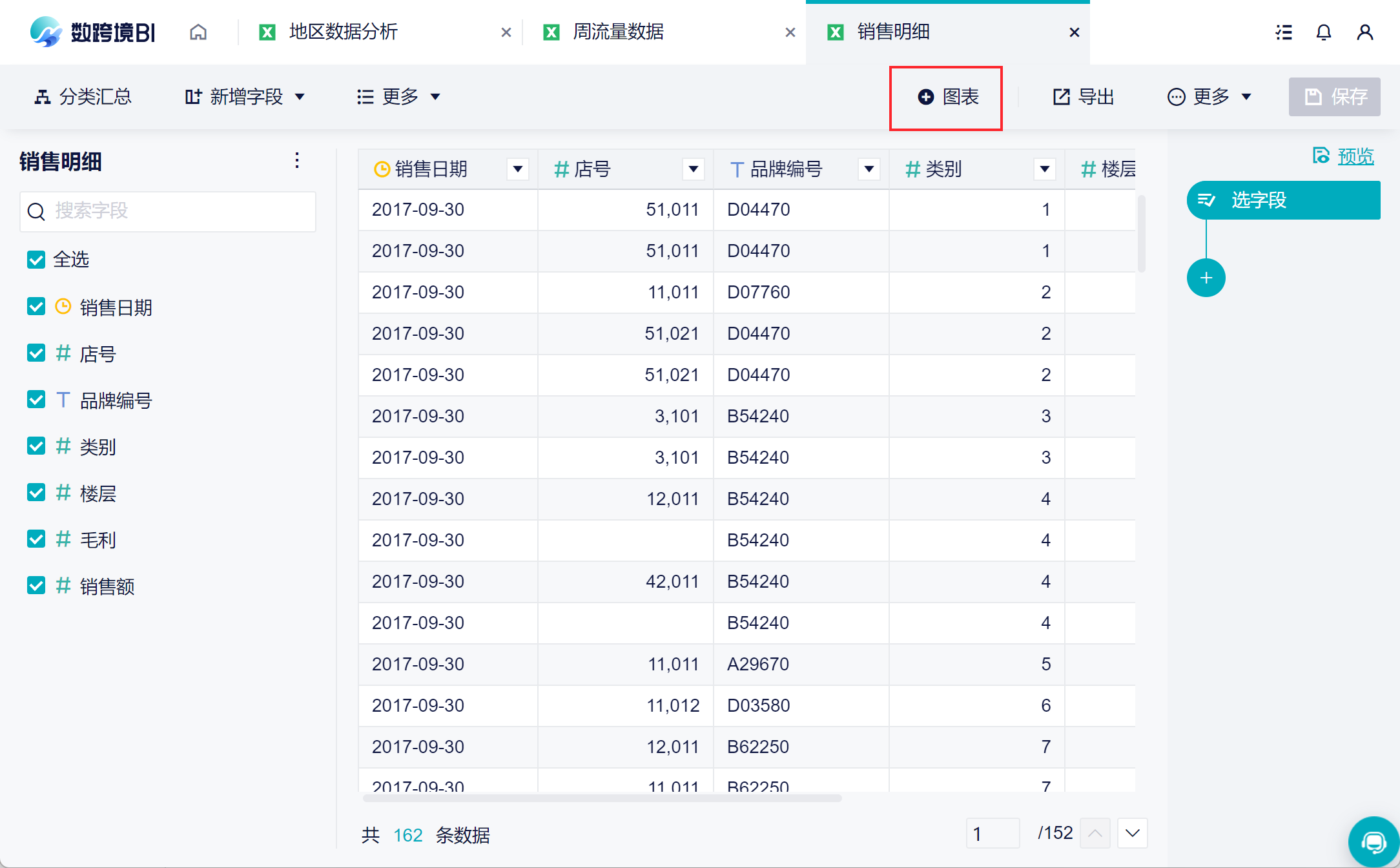1400x868 pixels.
Task: Uncheck the 品牌编号 field checkbox
Action: pos(36,399)
